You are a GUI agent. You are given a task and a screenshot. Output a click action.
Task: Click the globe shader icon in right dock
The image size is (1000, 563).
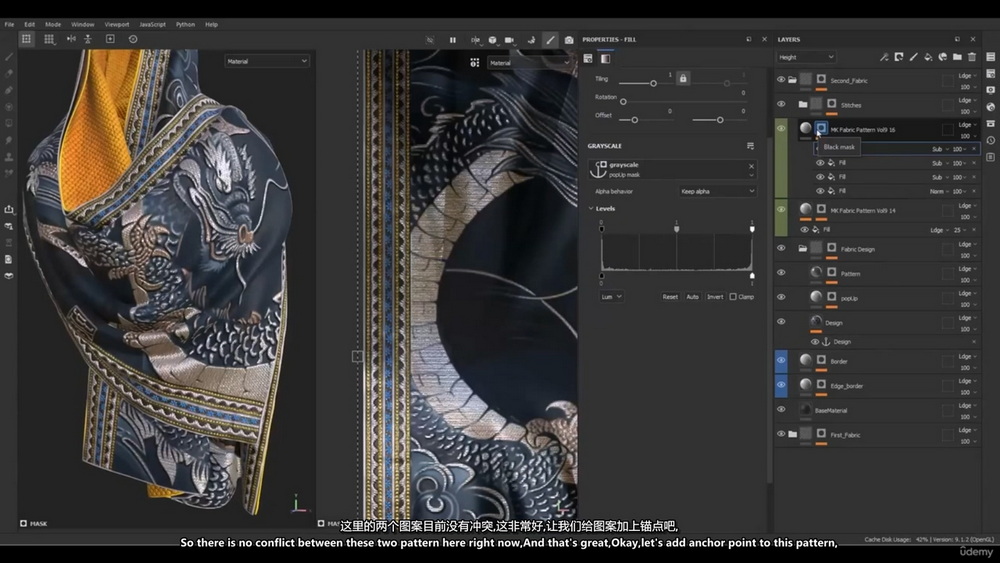tap(990, 107)
